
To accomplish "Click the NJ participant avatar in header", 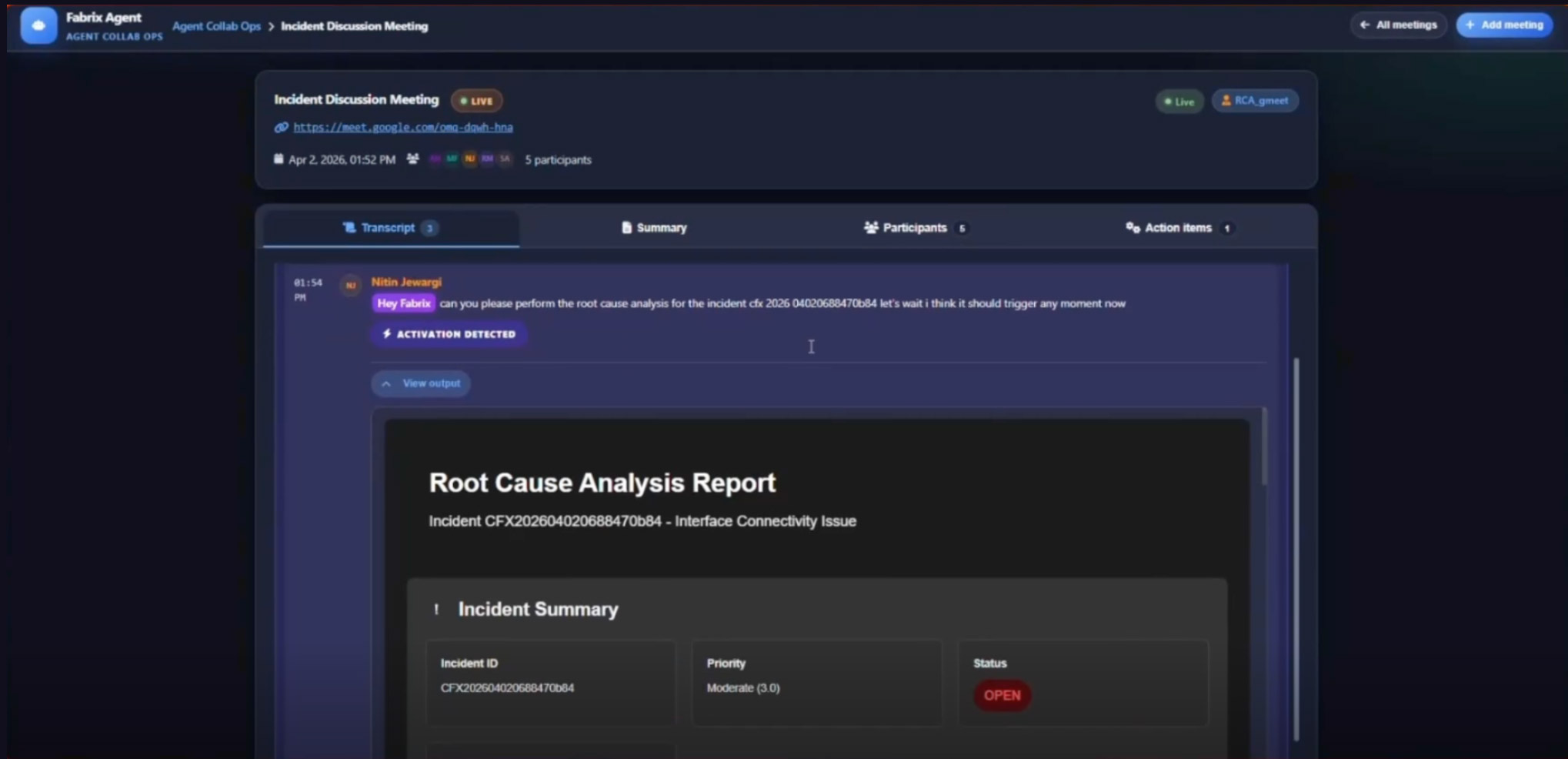I will tap(469, 159).
